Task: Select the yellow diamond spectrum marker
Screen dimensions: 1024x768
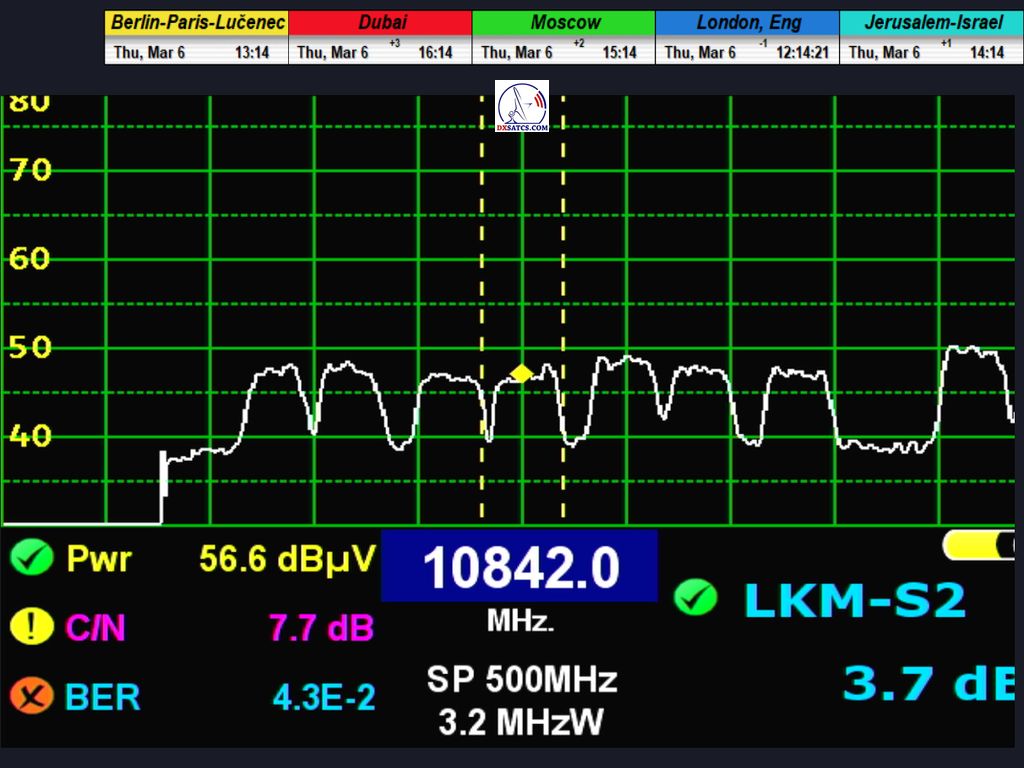Action: pos(521,374)
